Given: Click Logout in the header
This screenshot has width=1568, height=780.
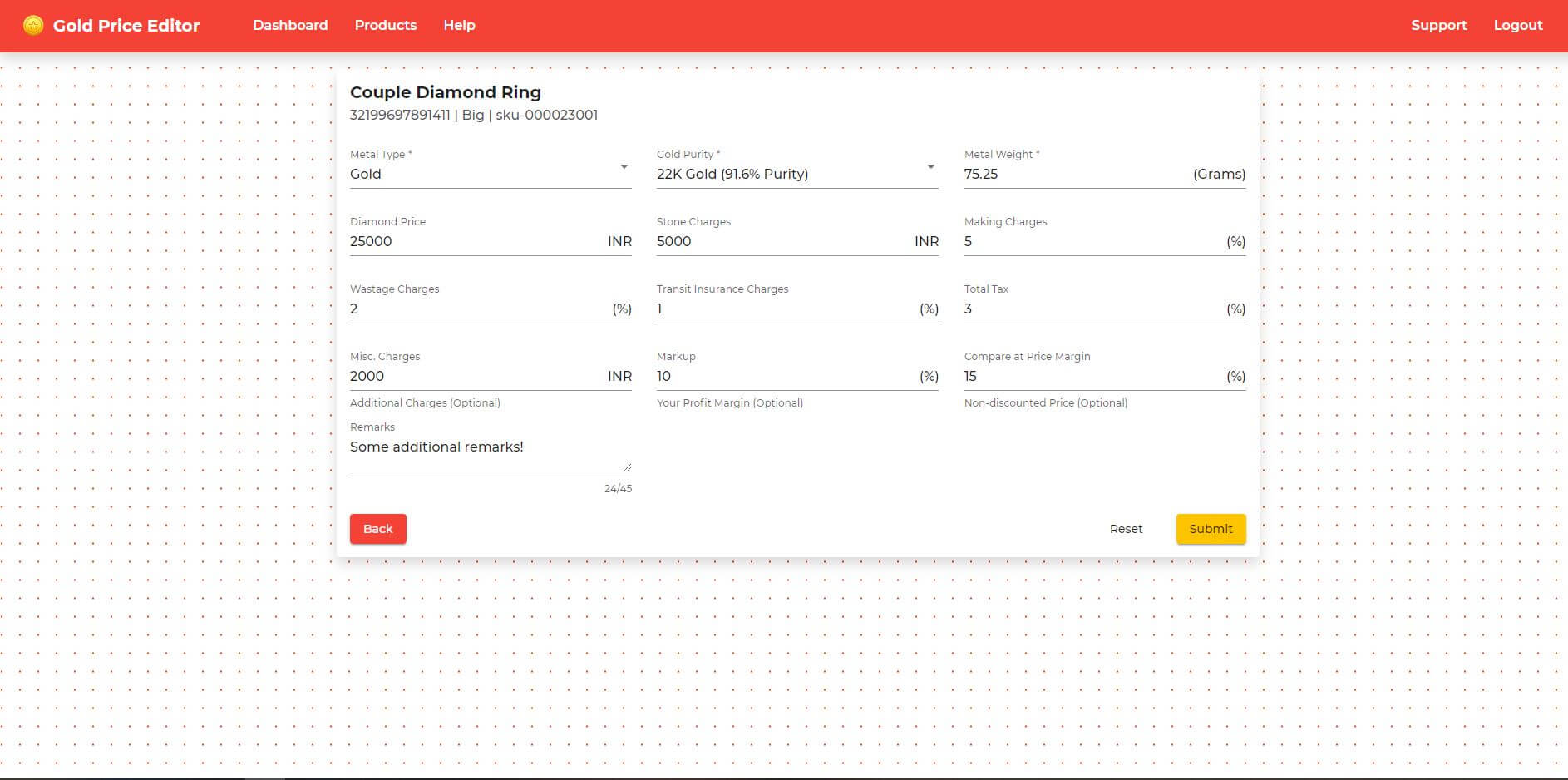Looking at the screenshot, I should coord(1517,25).
